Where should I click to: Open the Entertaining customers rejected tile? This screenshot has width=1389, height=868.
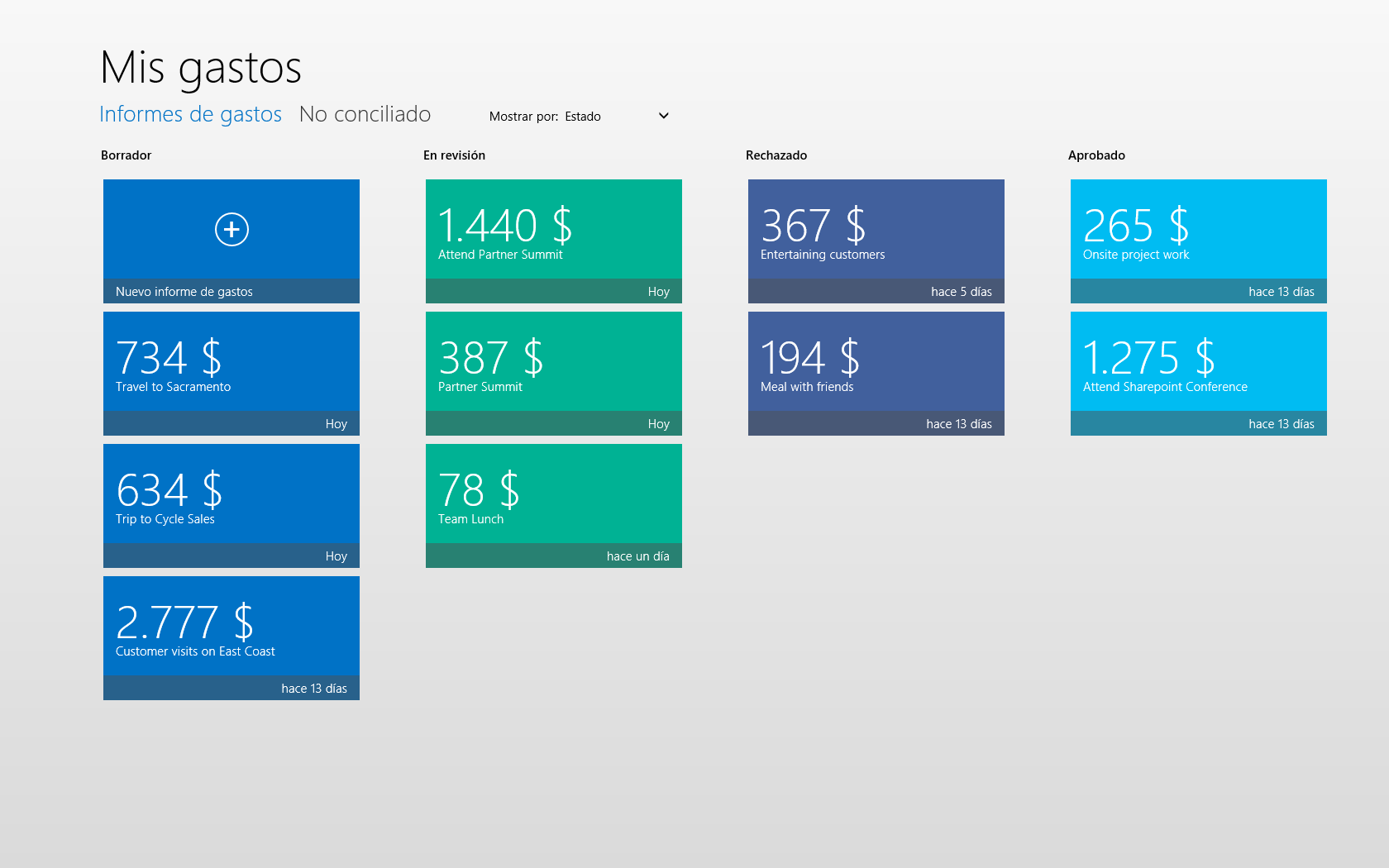coord(876,241)
